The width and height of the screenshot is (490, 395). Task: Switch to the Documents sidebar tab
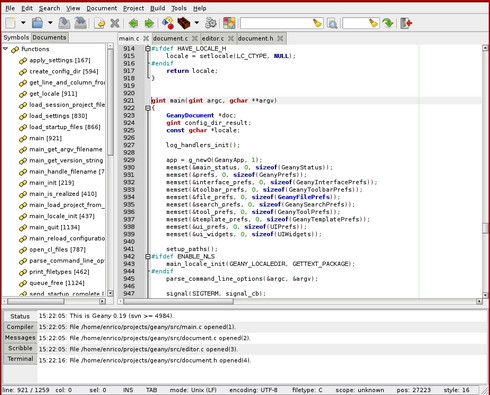pyautogui.click(x=49, y=37)
